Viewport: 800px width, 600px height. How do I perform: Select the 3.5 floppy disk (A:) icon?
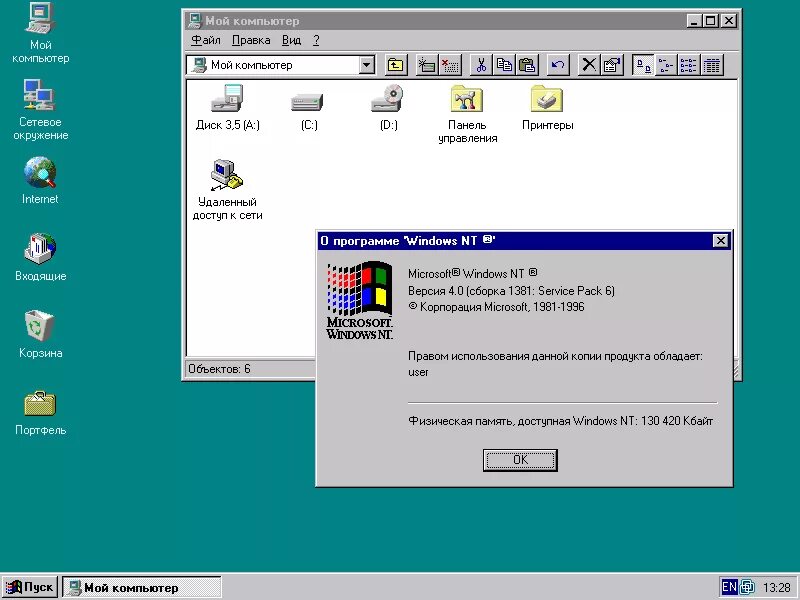coord(228,98)
